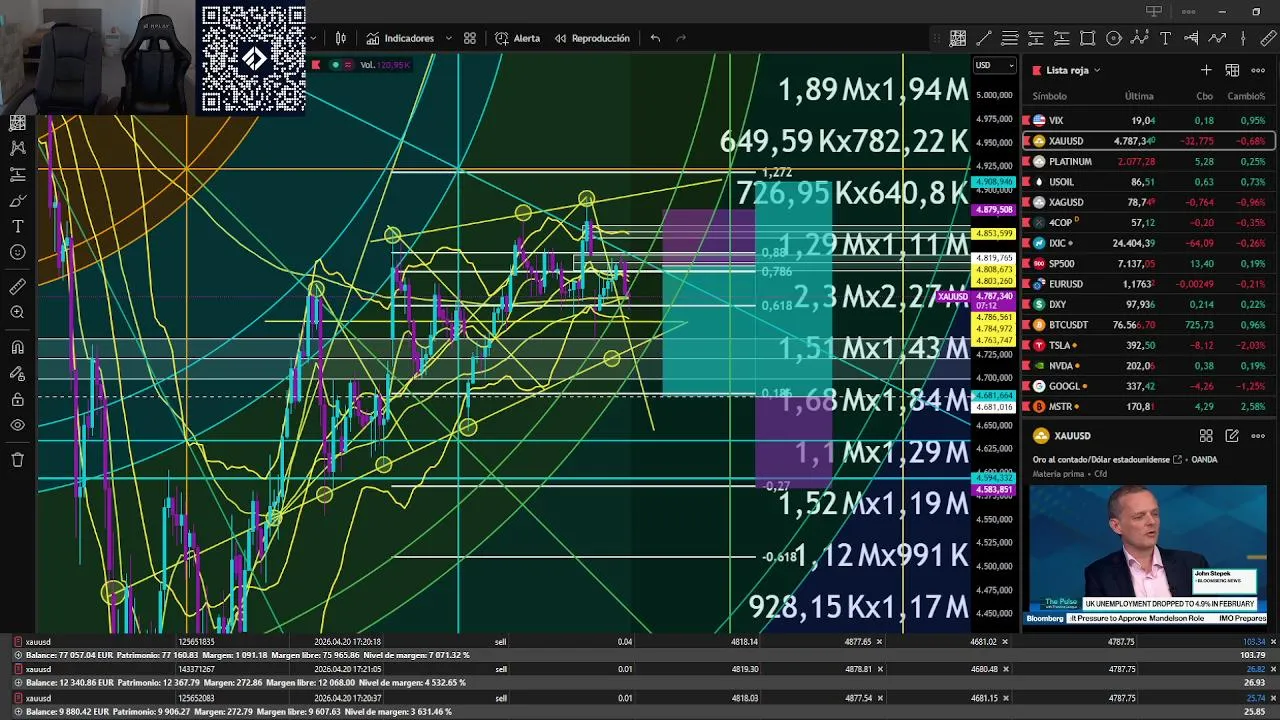
Task: Select the ruler measure tool in top bar
Action: tap(1269, 38)
